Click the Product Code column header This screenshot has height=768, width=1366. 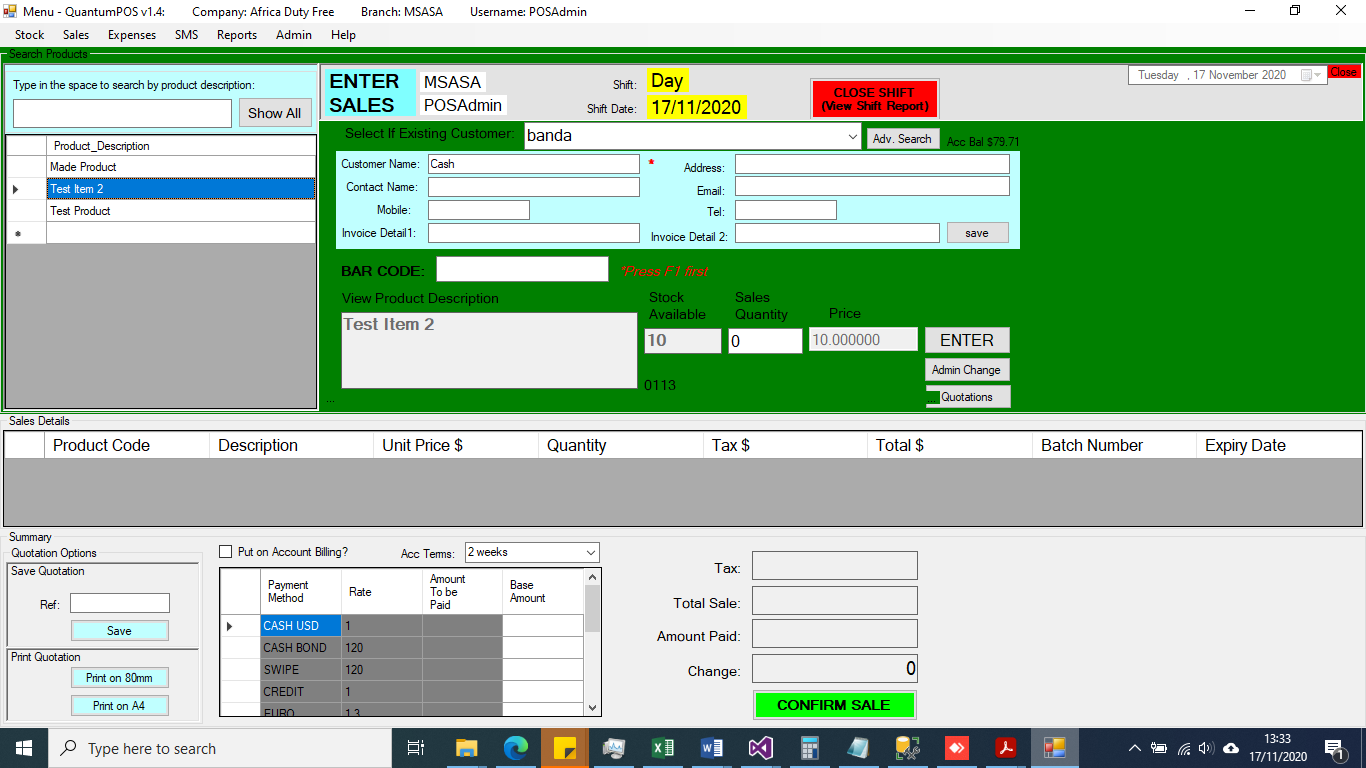(127, 446)
